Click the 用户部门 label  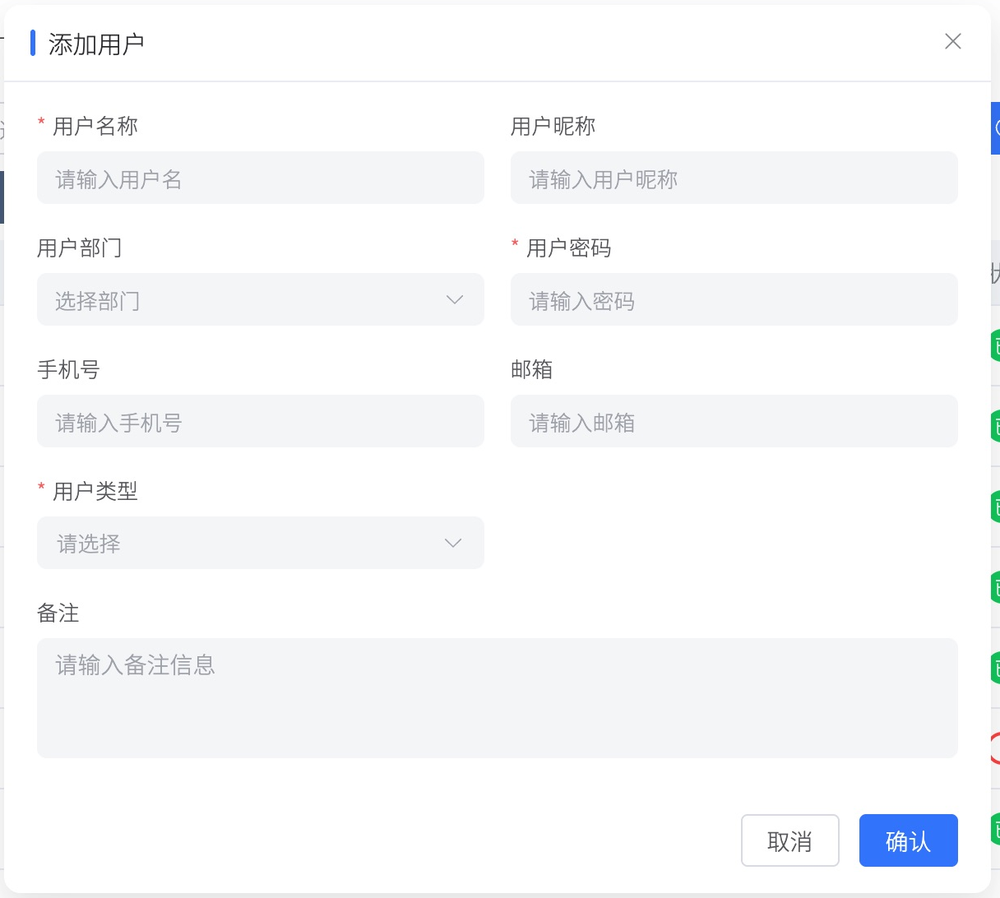click(79, 248)
